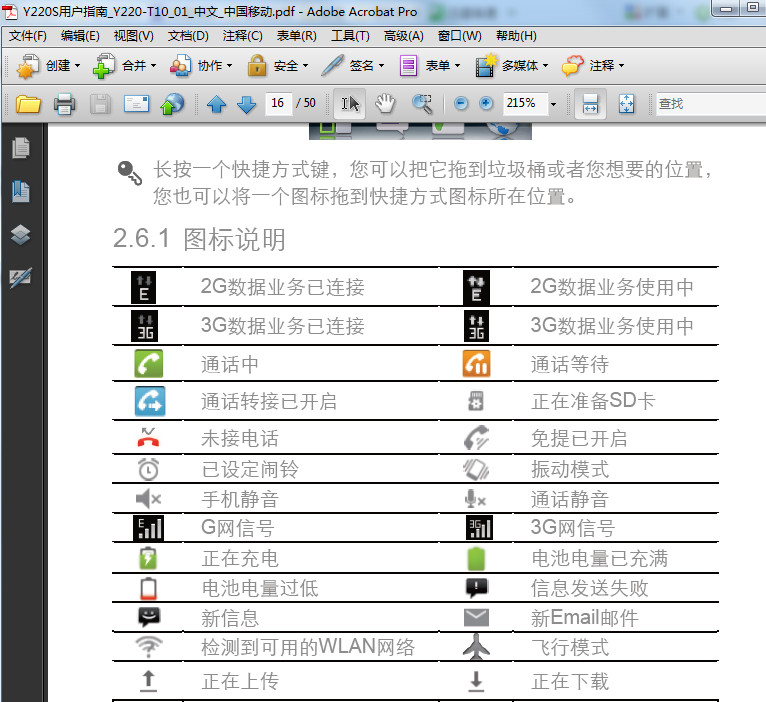Go to previous page with up arrow
The height and width of the screenshot is (702, 766).
pyautogui.click(x=216, y=104)
